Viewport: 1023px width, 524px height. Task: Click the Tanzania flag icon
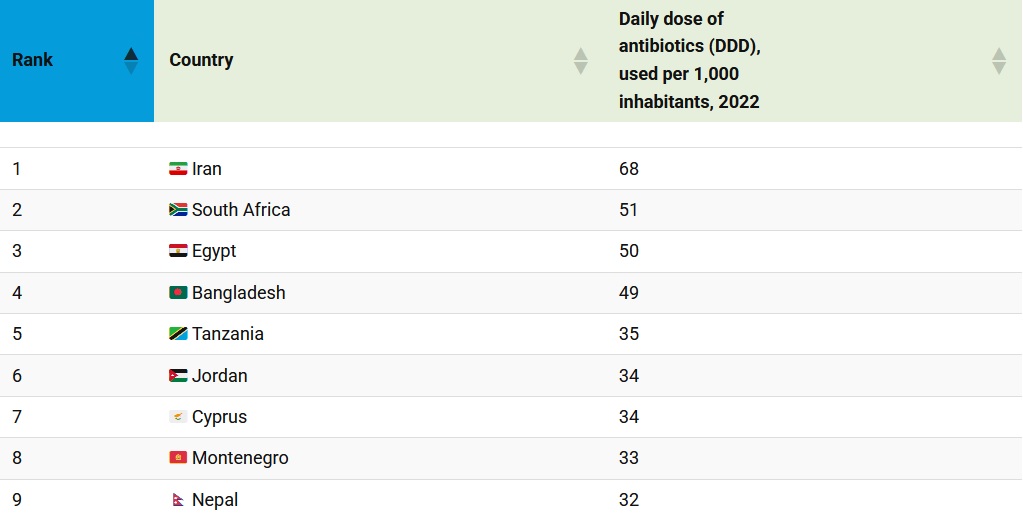[178, 334]
